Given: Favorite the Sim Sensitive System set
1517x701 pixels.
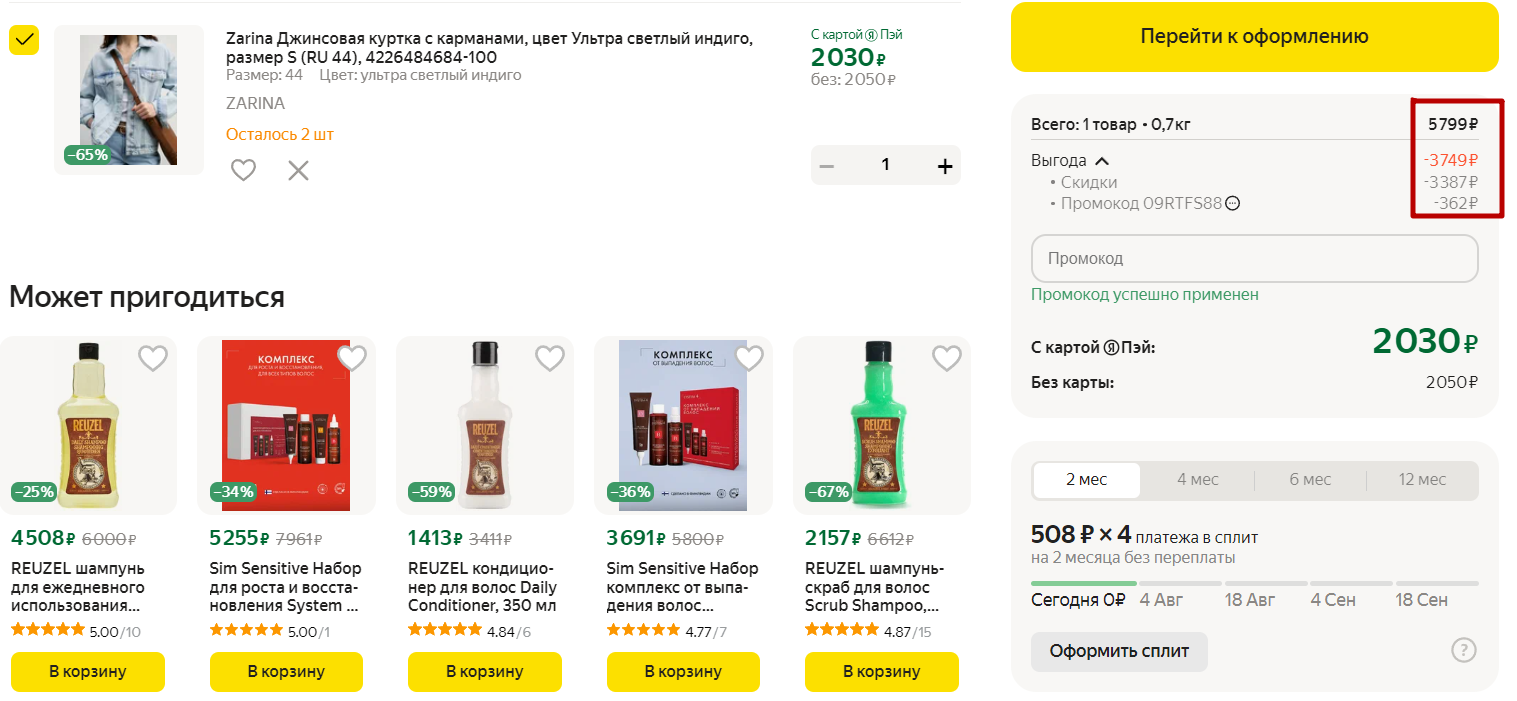Looking at the screenshot, I should (x=352, y=358).
